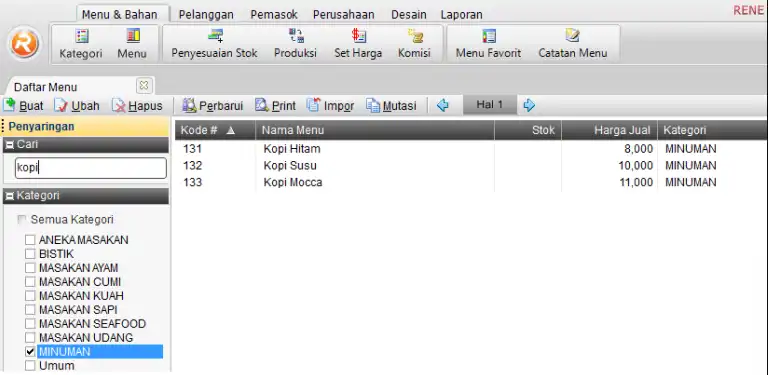This screenshot has width=768, height=375.
Task: Open Penyesuaian Stok tool
Action: (x=214, y=44)
